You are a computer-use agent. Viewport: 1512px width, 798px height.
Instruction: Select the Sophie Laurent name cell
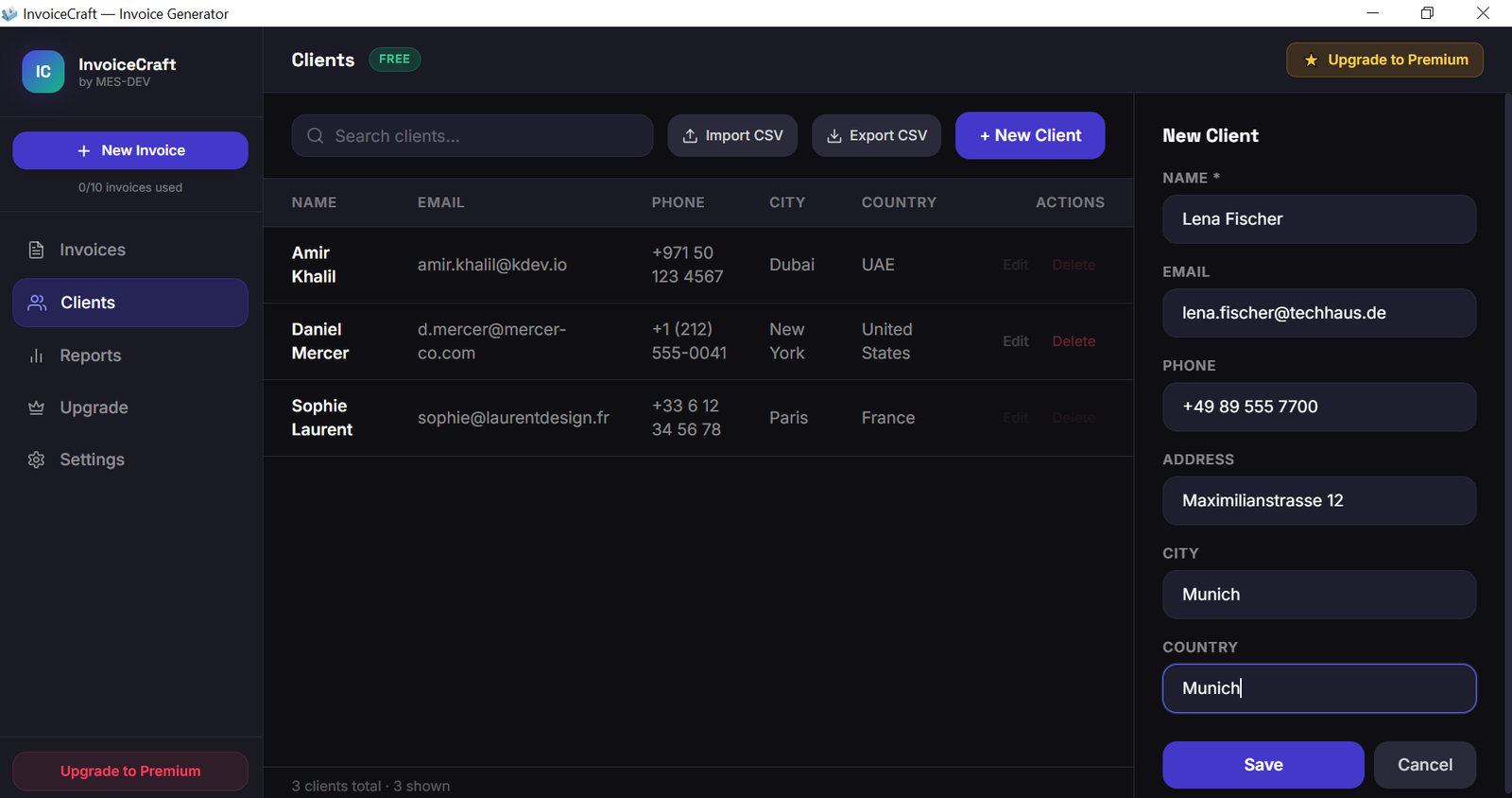(322, 418)
